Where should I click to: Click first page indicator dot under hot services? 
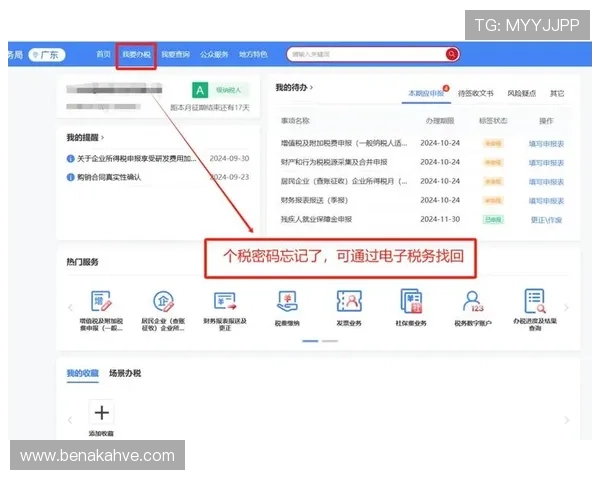310,341
